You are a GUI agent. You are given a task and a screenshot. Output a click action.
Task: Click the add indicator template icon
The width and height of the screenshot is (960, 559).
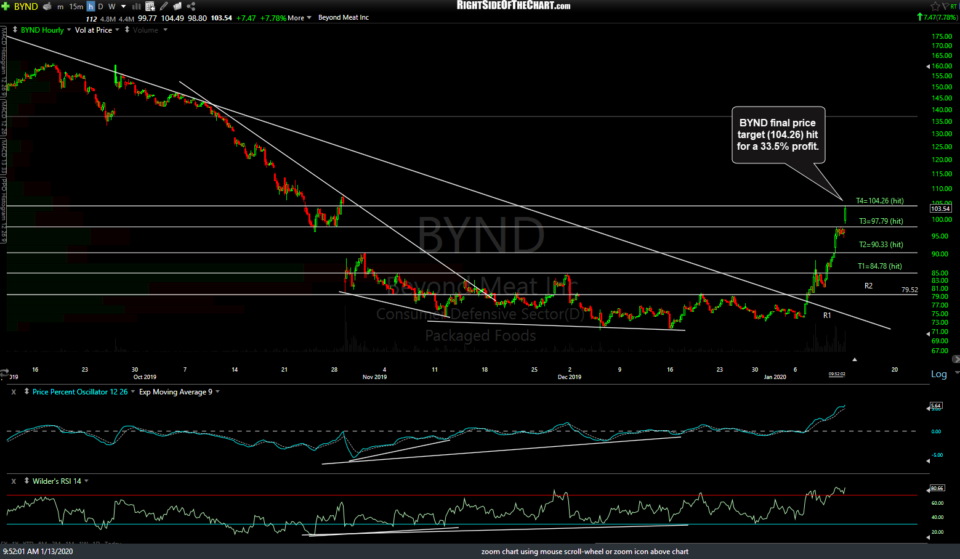[150, 7]
